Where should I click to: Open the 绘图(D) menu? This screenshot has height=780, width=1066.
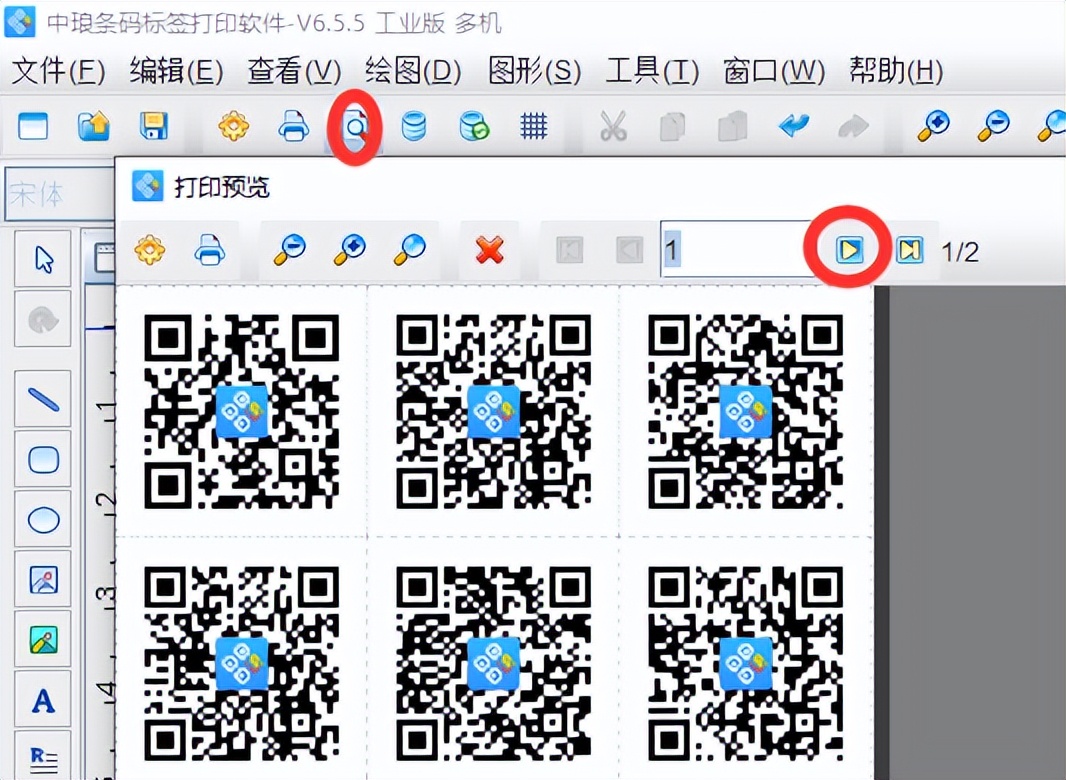[x=413, y=71]
